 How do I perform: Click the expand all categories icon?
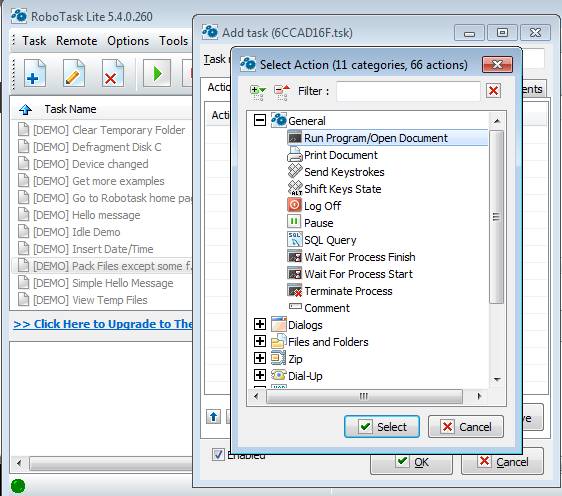click(x=258, y=92)
